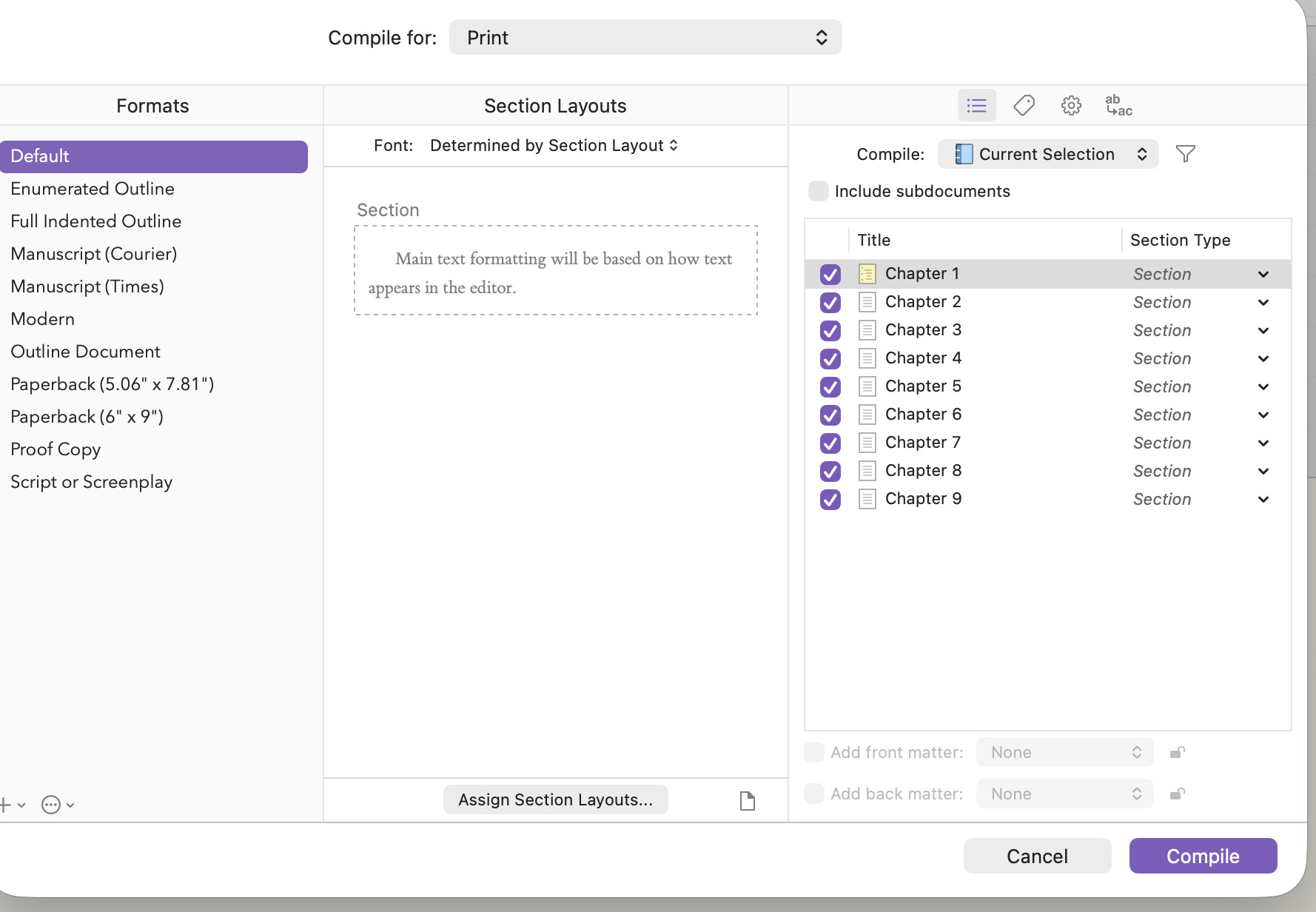
Task: Uncheck the Chapter 3 checkbox
Action: pyautogui.click(x=830, y=331)
